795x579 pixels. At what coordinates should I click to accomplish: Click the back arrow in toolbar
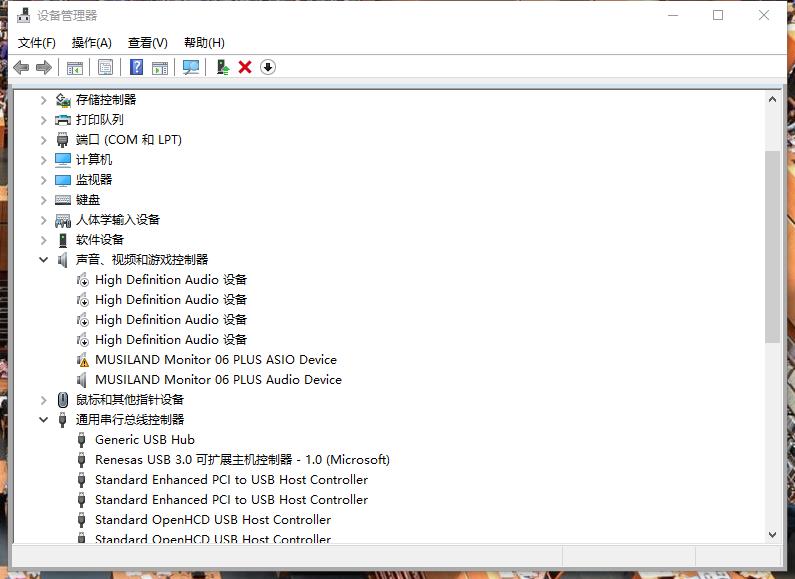point(21,67)
